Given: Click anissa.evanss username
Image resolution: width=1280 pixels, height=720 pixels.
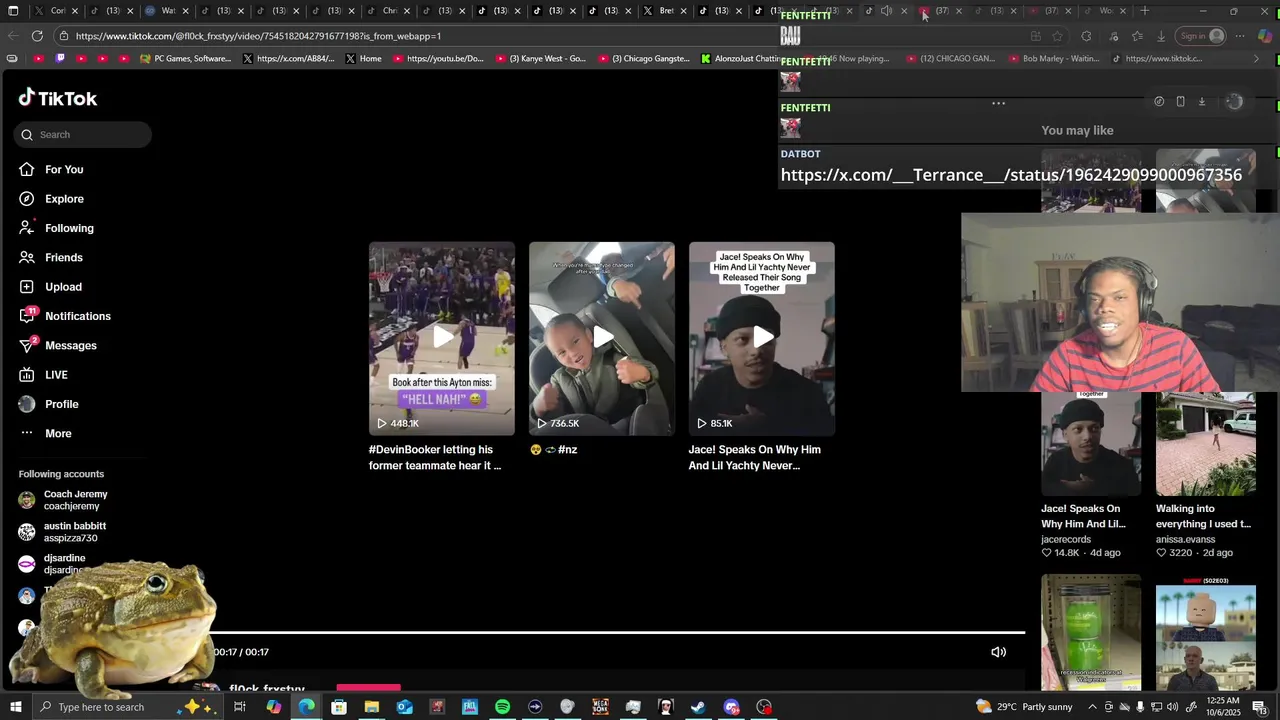Looking at the screenshot, I should tap(1186, 539).
